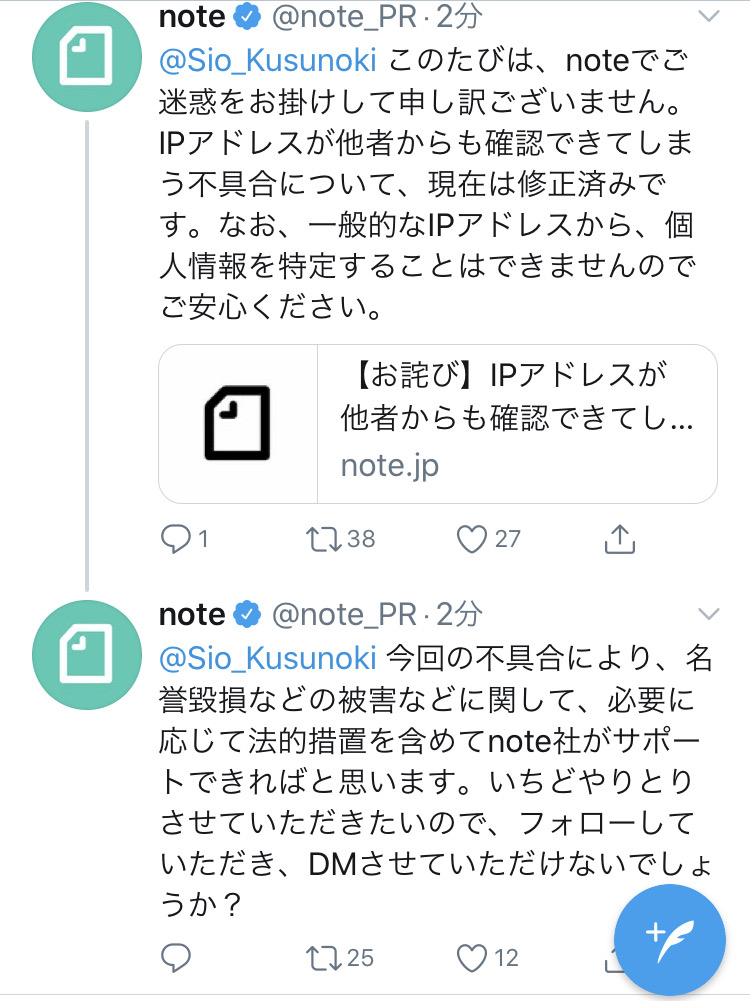Open the second tweet's chevron menu
The image size is (750, 1001).
709,614
